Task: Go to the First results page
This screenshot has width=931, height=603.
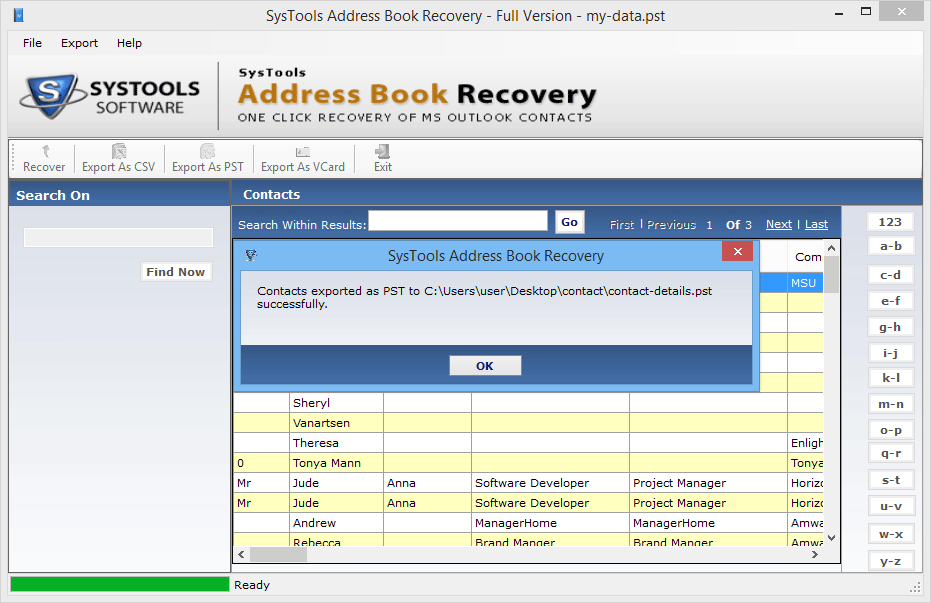Action: pos(622,224)
